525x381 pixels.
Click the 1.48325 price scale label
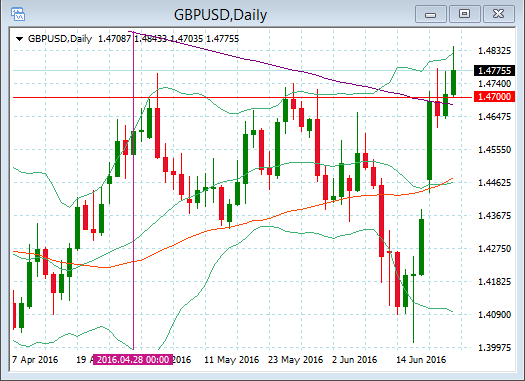tap(495, 51)
